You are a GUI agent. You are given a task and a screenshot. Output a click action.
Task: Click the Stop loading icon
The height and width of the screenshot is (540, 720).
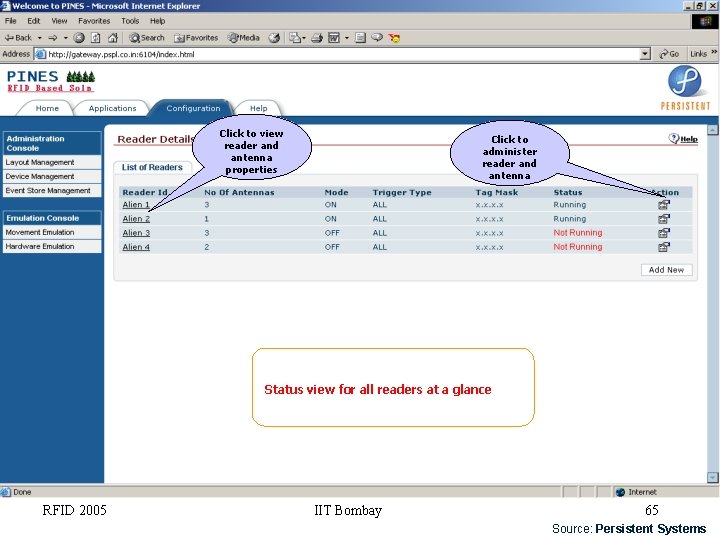(79, 38)
